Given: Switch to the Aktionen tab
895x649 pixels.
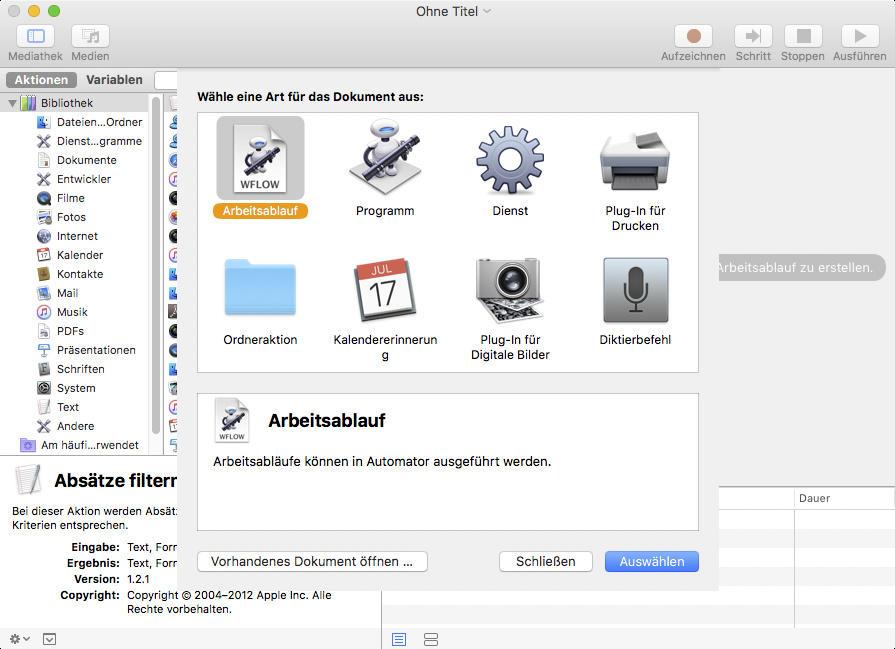Looking at the screenshot, I should click(41, 80).
